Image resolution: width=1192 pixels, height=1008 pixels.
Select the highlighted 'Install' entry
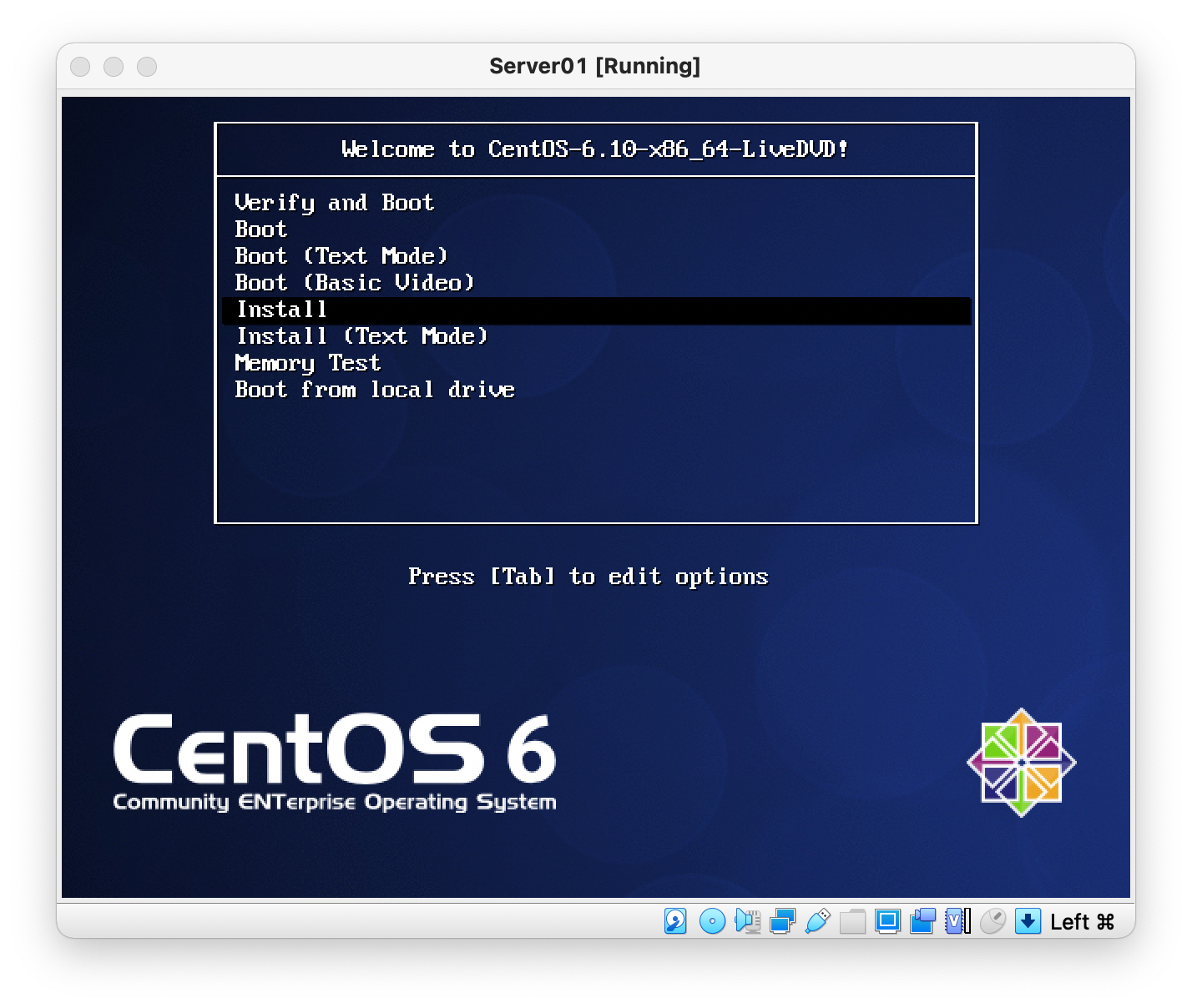click(x=596, y=310)
